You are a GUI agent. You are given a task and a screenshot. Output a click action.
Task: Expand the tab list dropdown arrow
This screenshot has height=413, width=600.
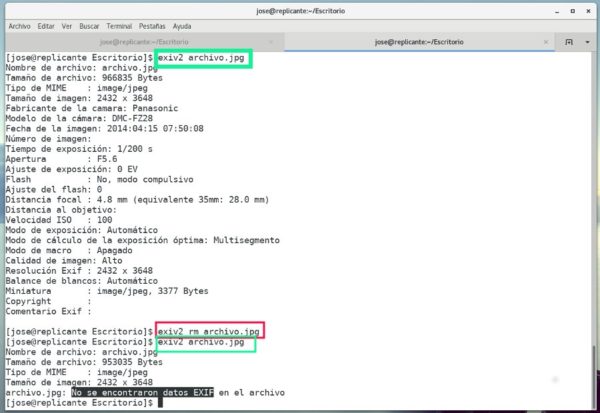pos(587,42)
